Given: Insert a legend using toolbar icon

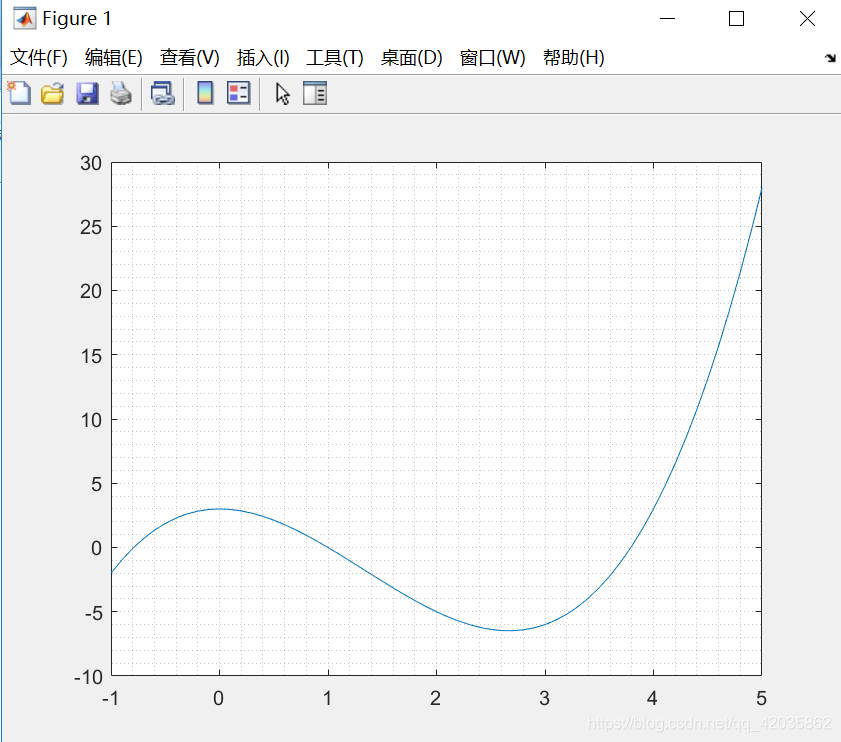Looking at the screenshot, I should point(238,93).
